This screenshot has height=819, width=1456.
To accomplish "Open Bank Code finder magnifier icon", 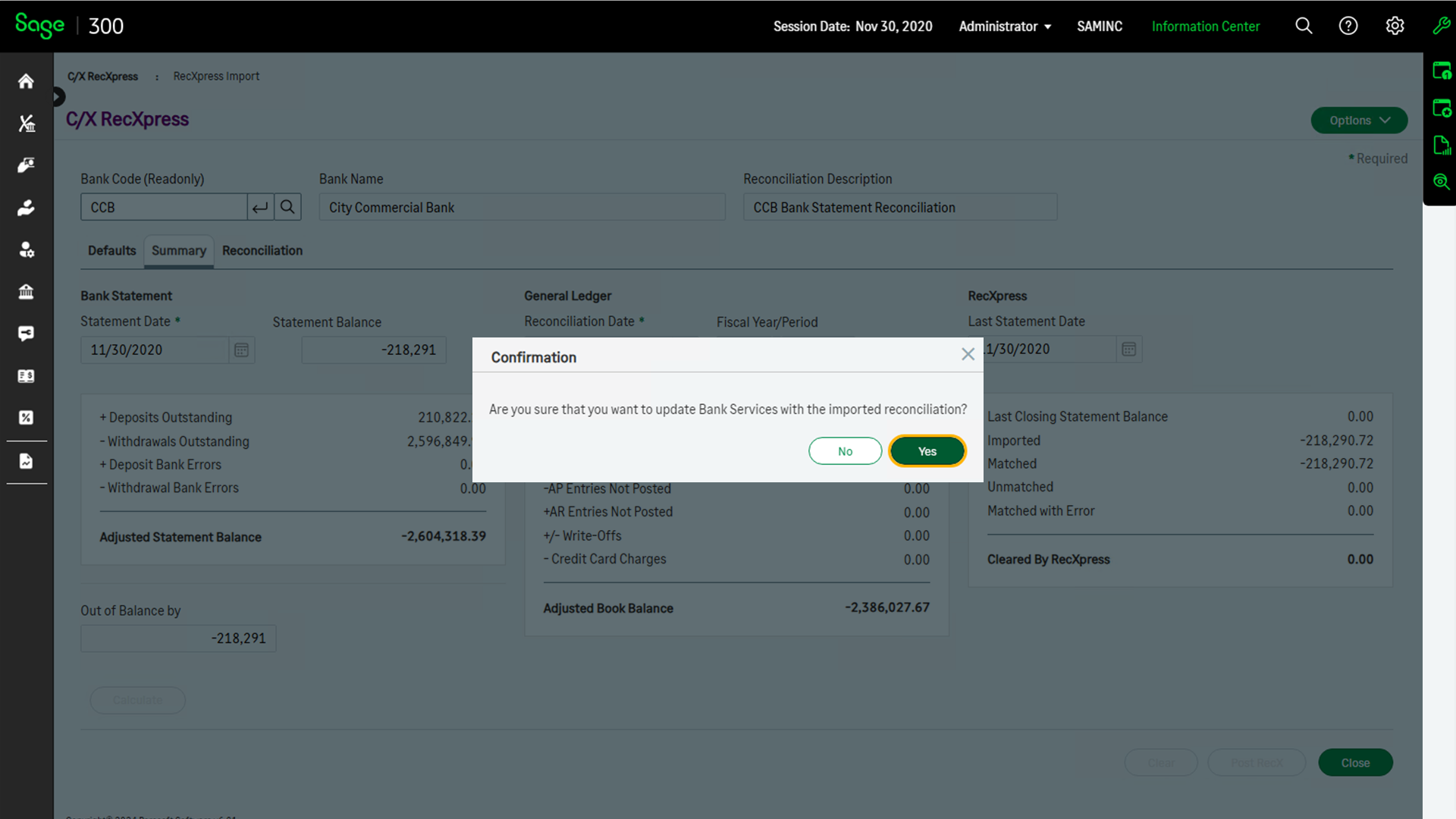I will (287, 207).
